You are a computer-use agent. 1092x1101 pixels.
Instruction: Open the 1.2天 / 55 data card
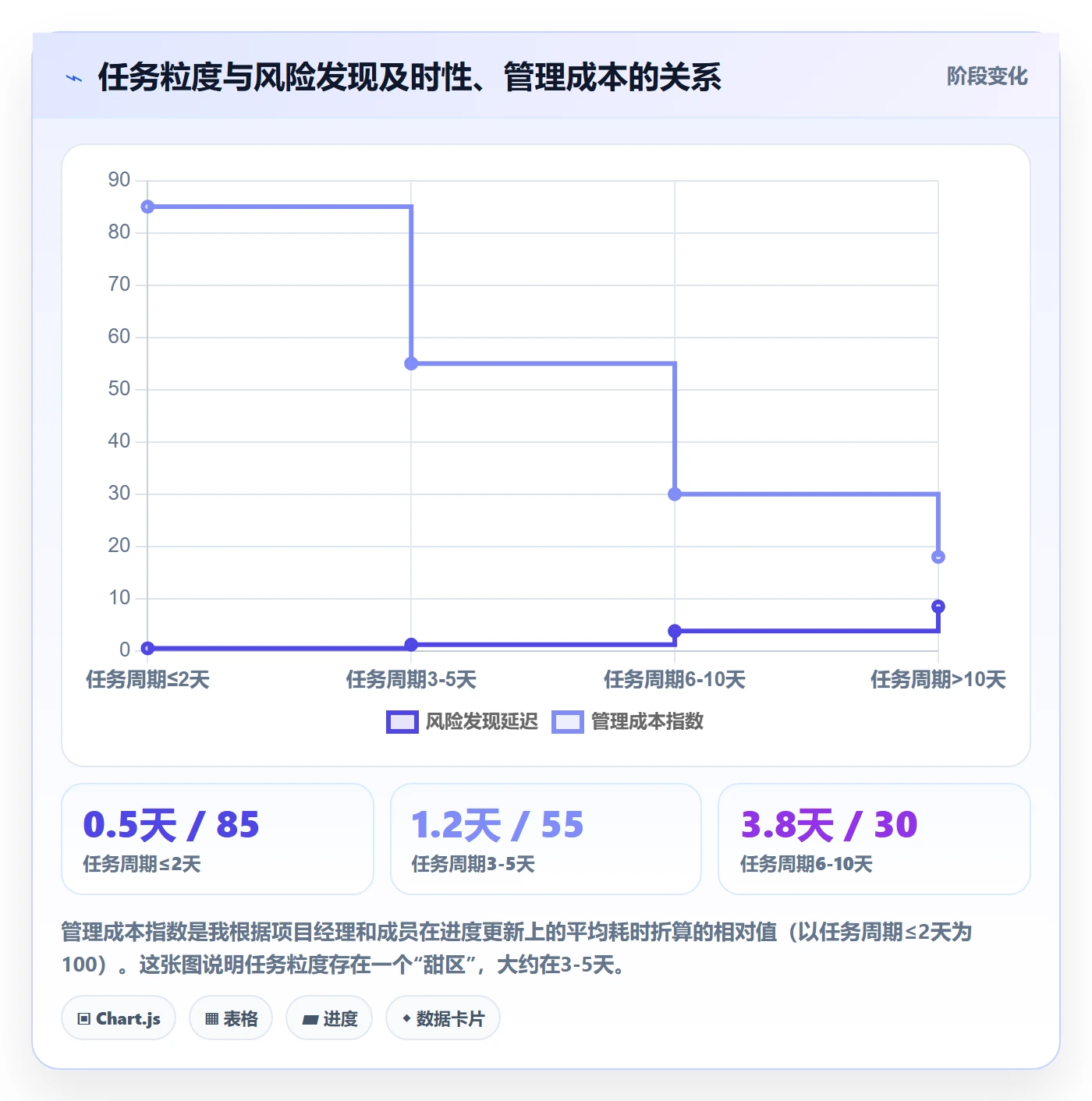pyautogui.click(x=546, y=839)
